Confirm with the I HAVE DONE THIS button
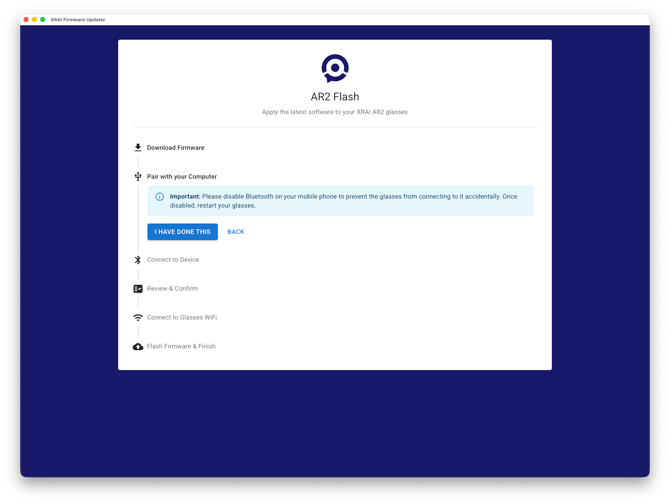Viewport: 670px width, 504px height. pos(182,231)
